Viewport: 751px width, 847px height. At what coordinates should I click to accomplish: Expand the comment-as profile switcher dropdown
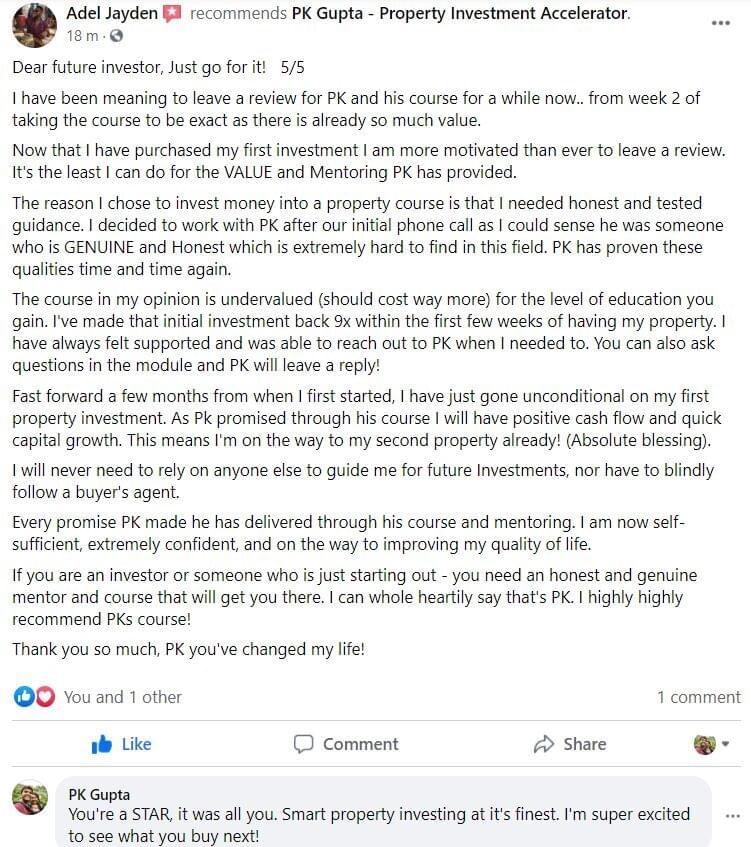pos(711,744)
